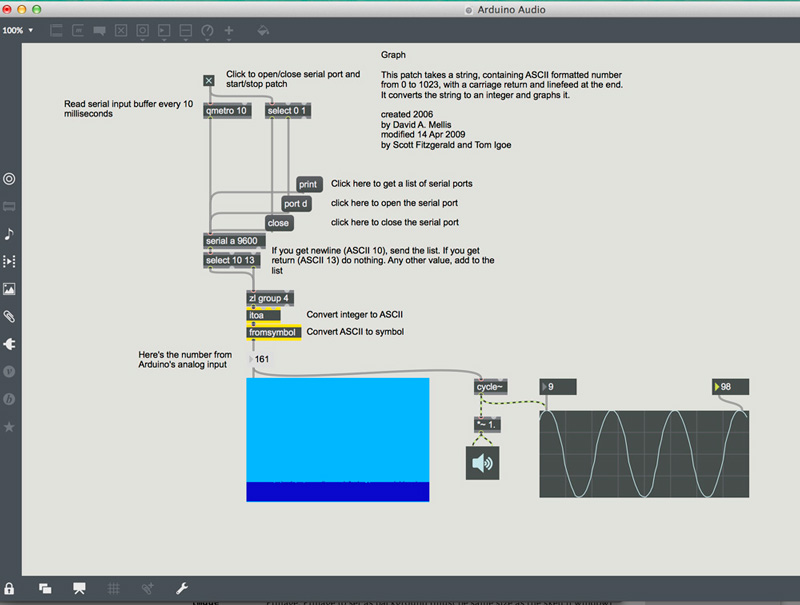
Task: Add a new object box from toolbar
Action: coord(56,31)
